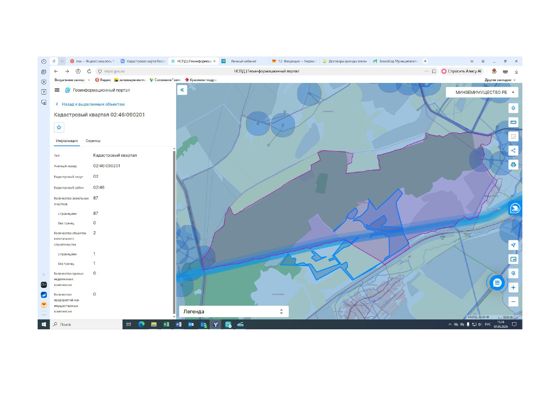Click the navigation arrow map tool
This screenshot has width=560, height=396.
click(x=513, y=245)
